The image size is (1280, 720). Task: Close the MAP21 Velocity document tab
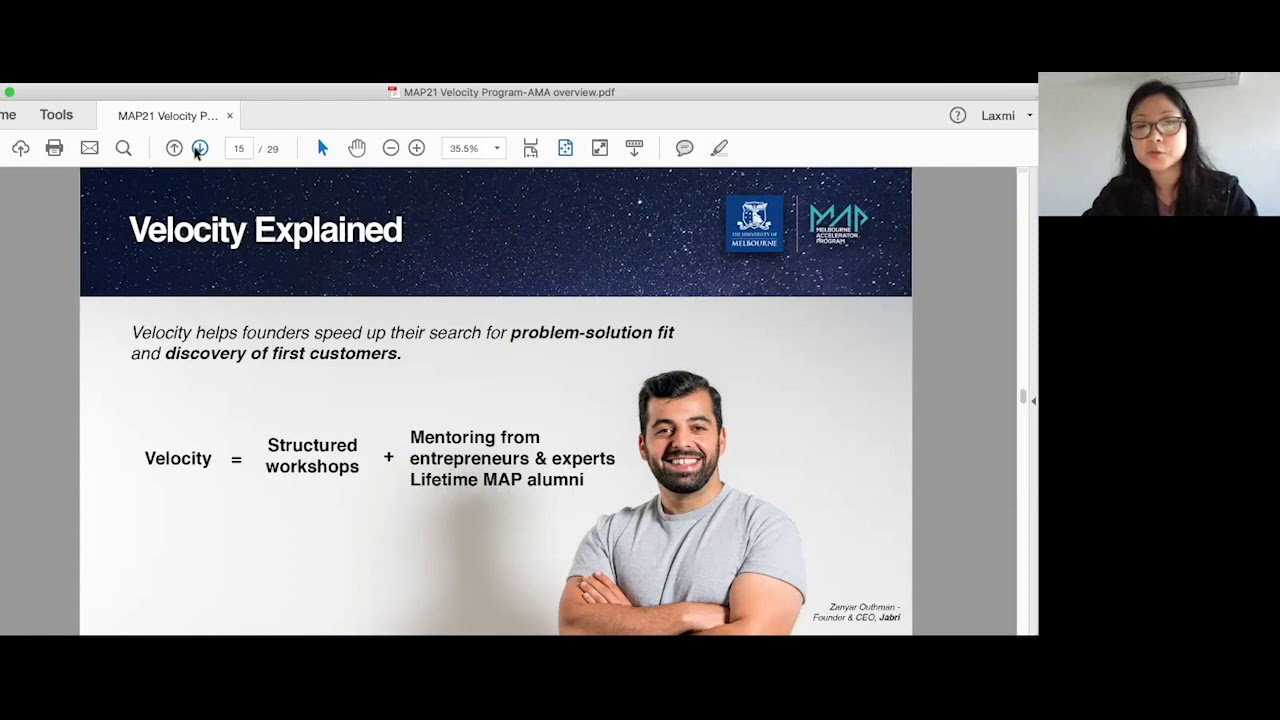pyautogui.click(x=229, y=116)
